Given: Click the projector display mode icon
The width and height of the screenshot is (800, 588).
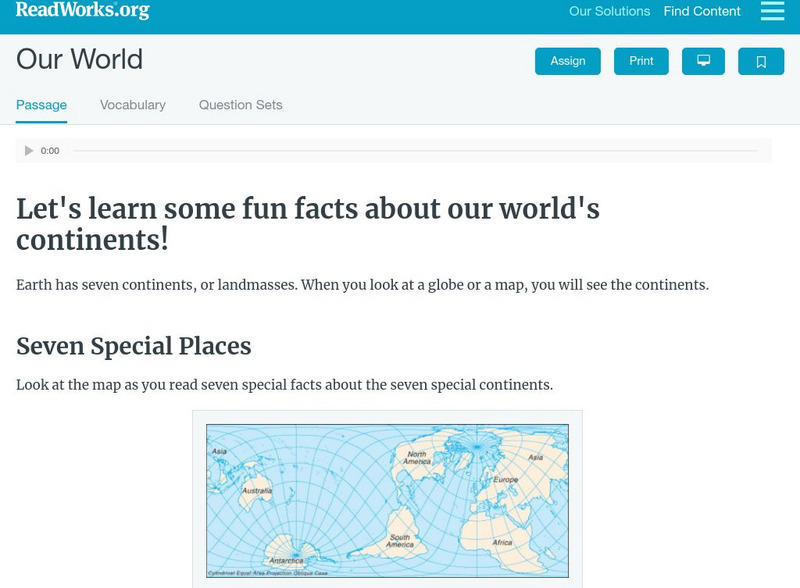Looking at the screenshot, I should [x=703, y=60].
